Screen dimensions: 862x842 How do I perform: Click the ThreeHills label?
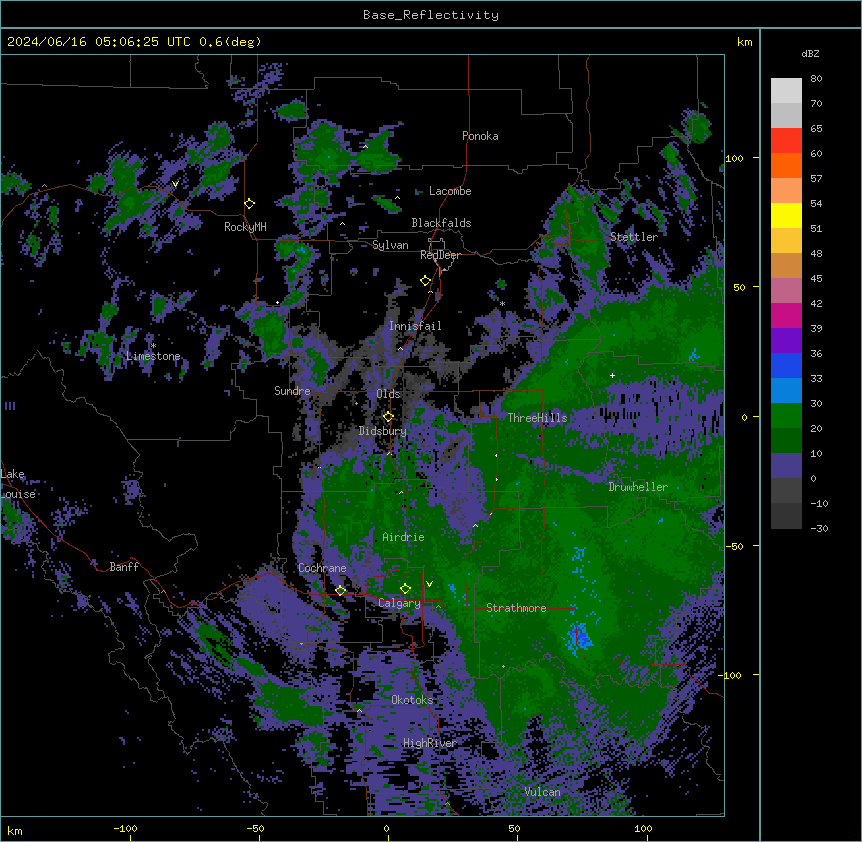(537, 418)
